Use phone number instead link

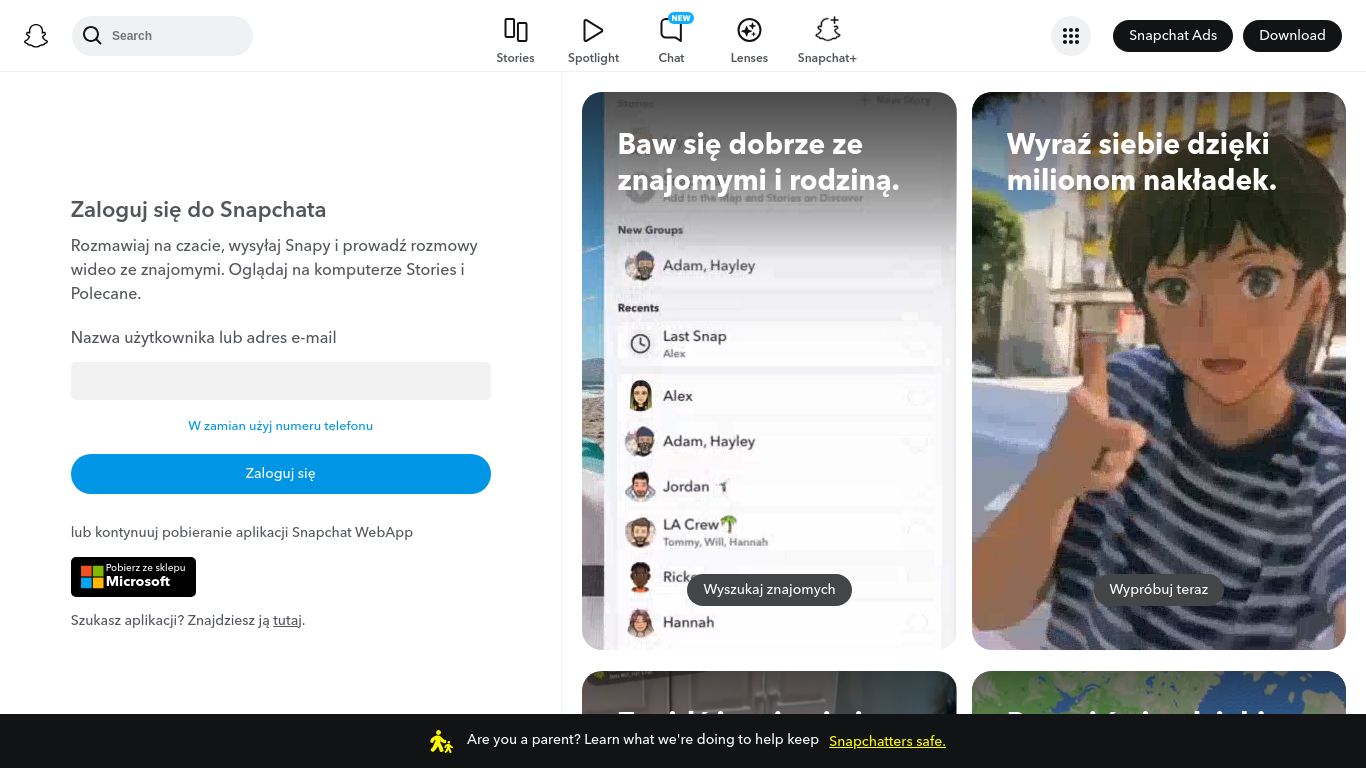pyautogui.click(x=281, y=426)
